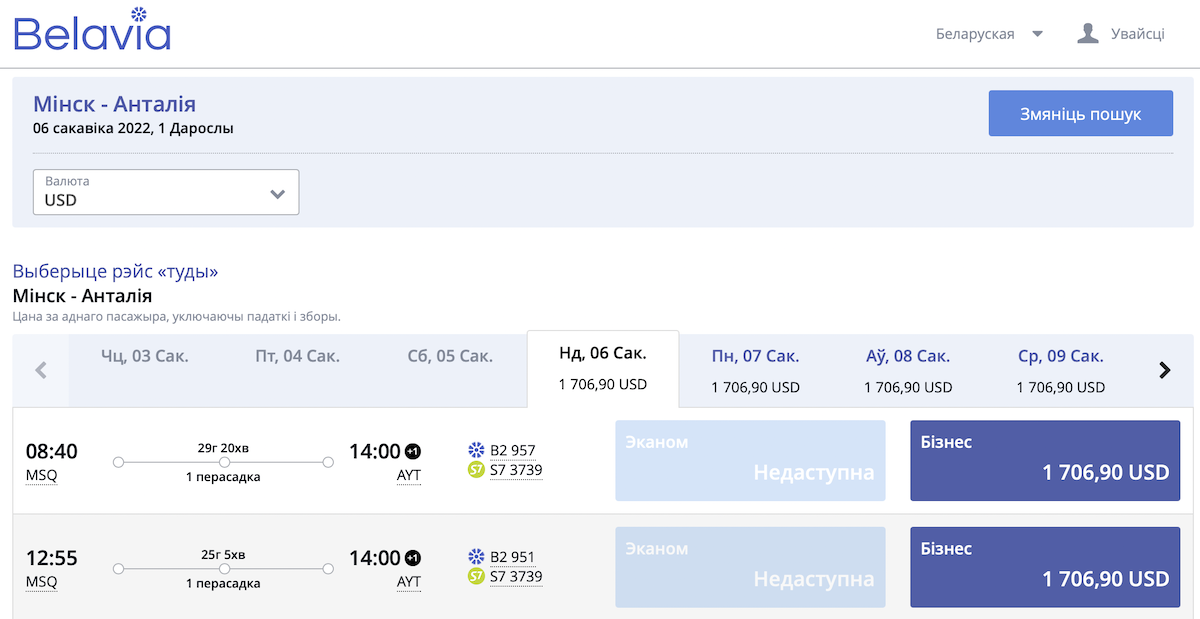Click the MSQ airport code under 08:40
Viewport: 1200px width, 619px height.
click(x=41, y=476)
